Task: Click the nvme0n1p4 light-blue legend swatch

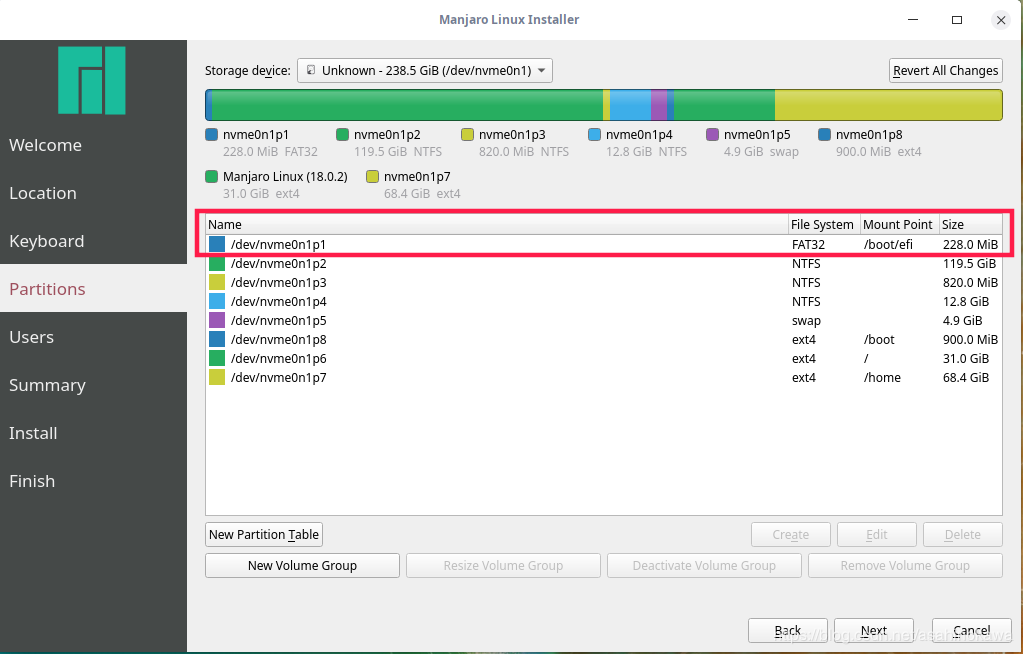Action: click(594, 134)
